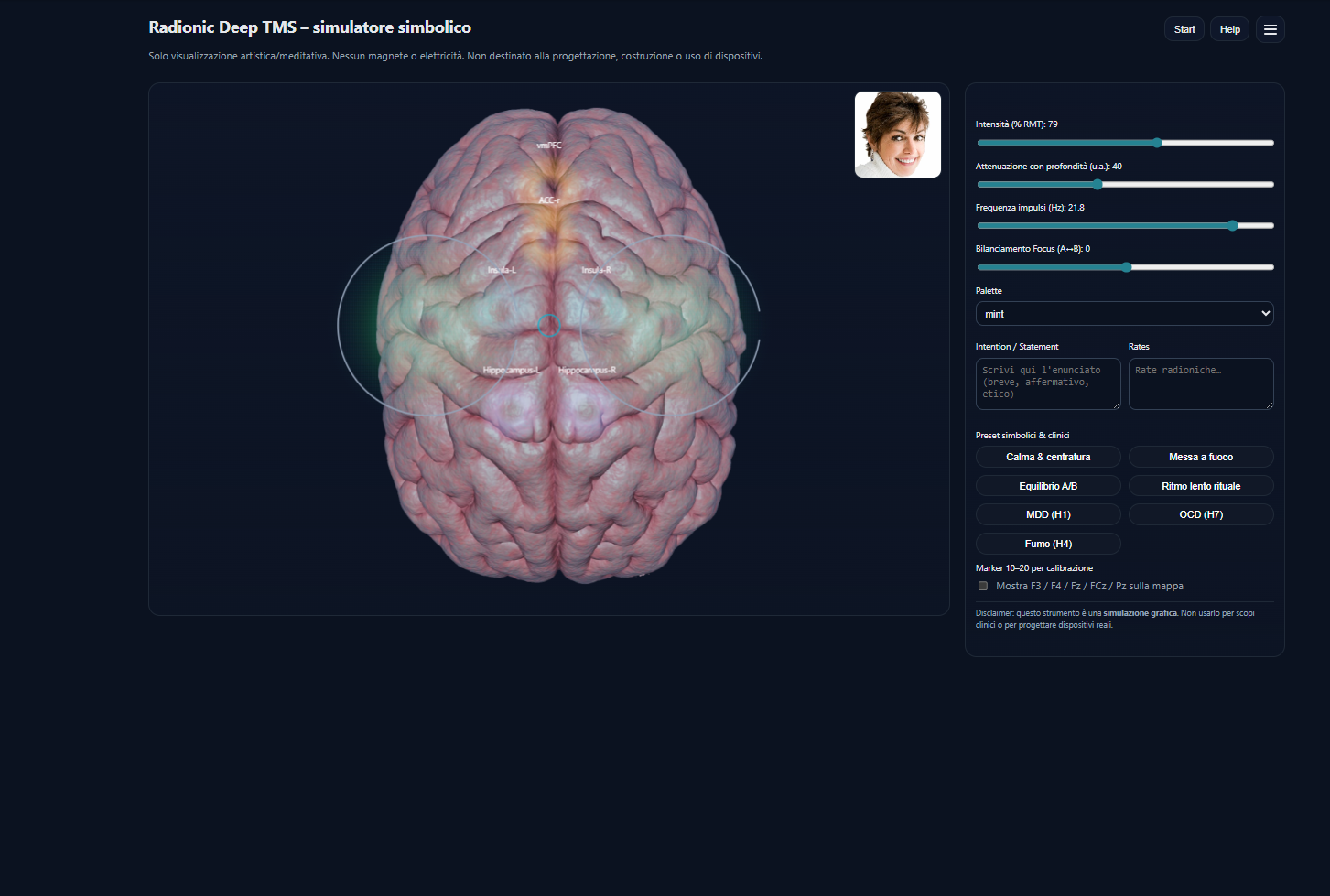
Task: Click the Disclaimer text at the panel bottom
Action: [x=1117, y=619]
